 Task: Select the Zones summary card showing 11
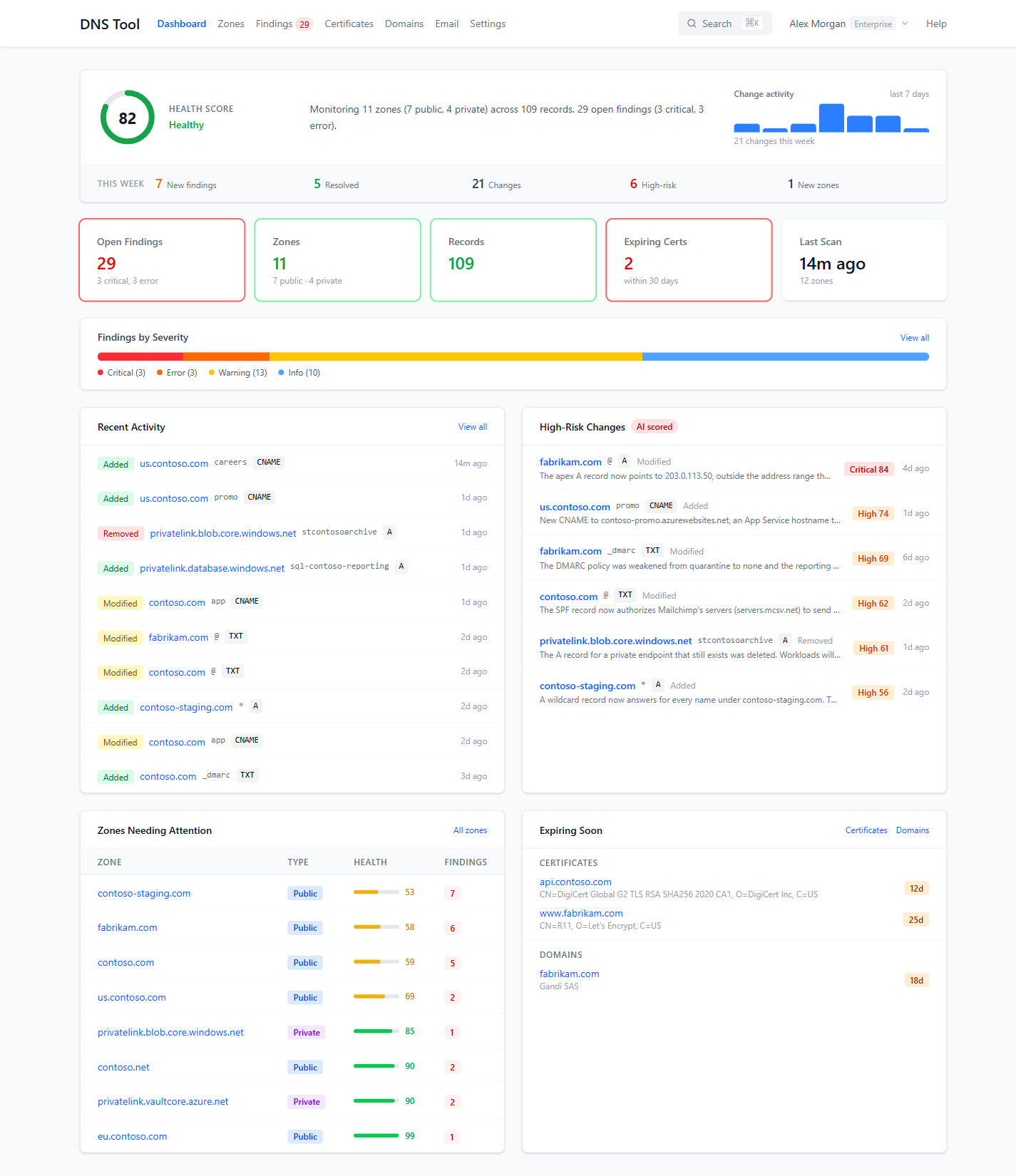(337, 260)
